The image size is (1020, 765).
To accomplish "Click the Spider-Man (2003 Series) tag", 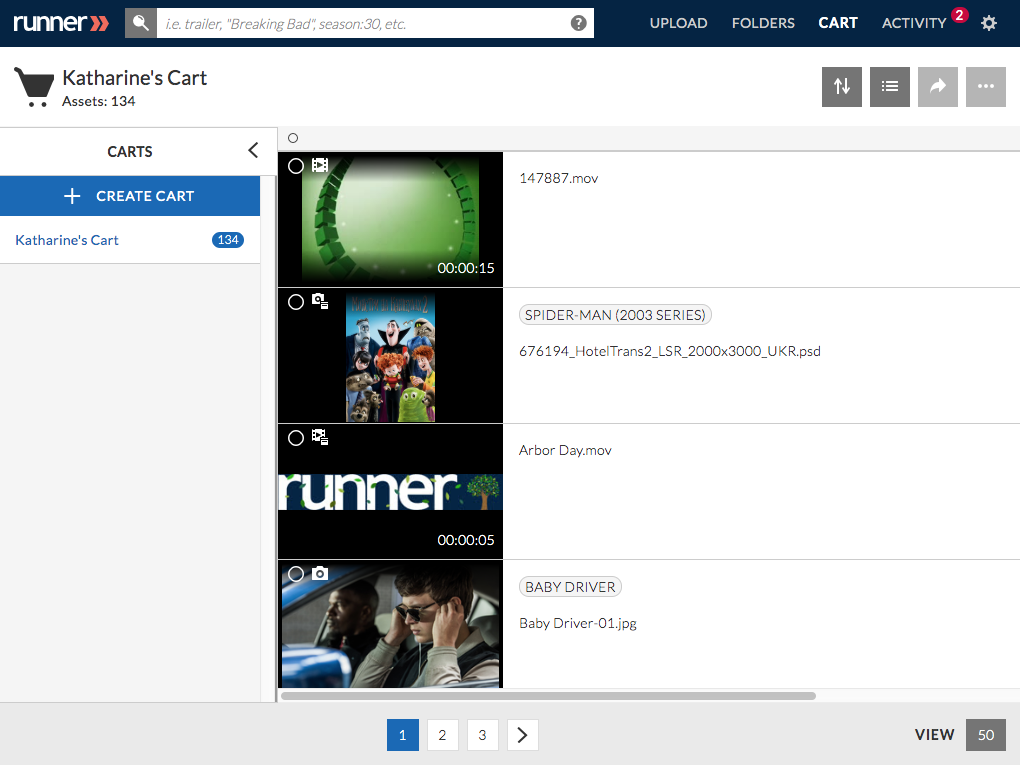I will click(615, 315).
